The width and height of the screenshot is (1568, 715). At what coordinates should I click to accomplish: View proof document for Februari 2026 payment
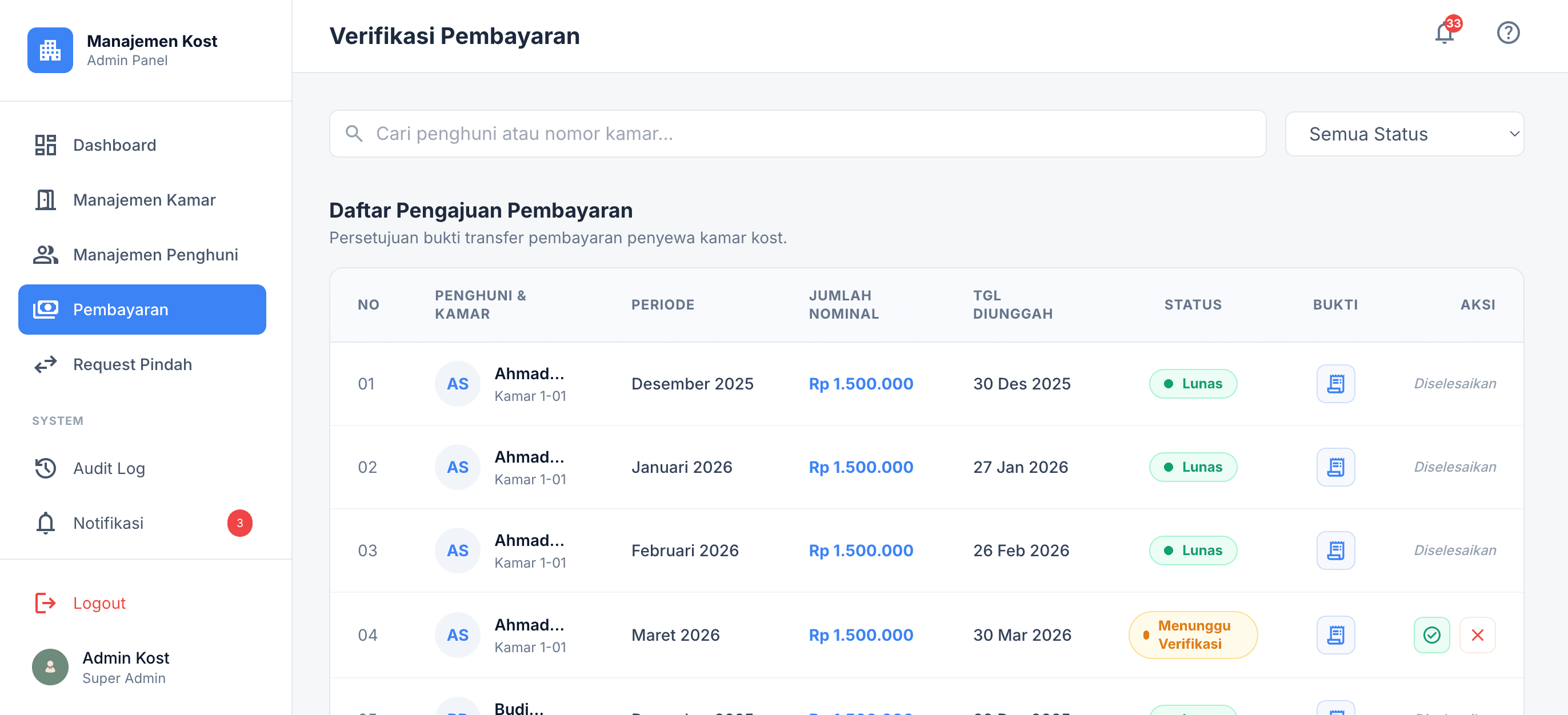(x=1335, y=551)
